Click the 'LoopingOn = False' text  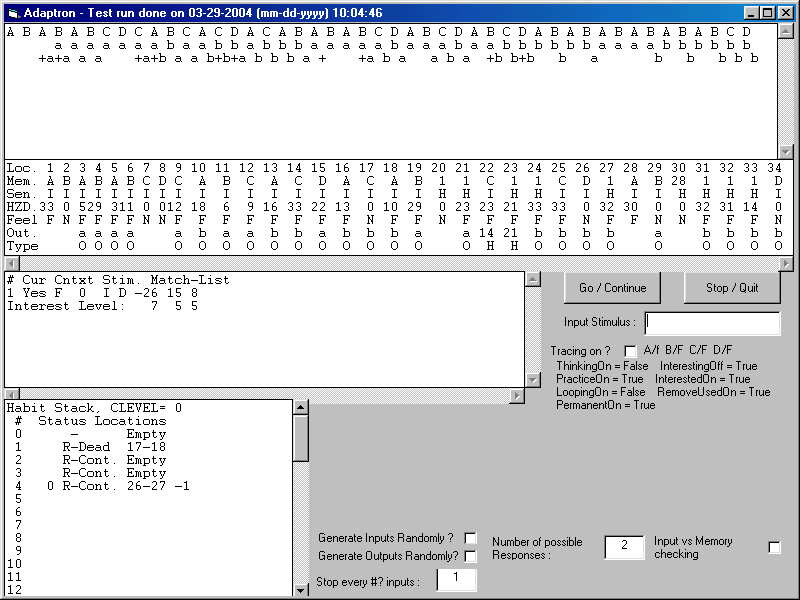pyautogui.click(x=601, y=392)
